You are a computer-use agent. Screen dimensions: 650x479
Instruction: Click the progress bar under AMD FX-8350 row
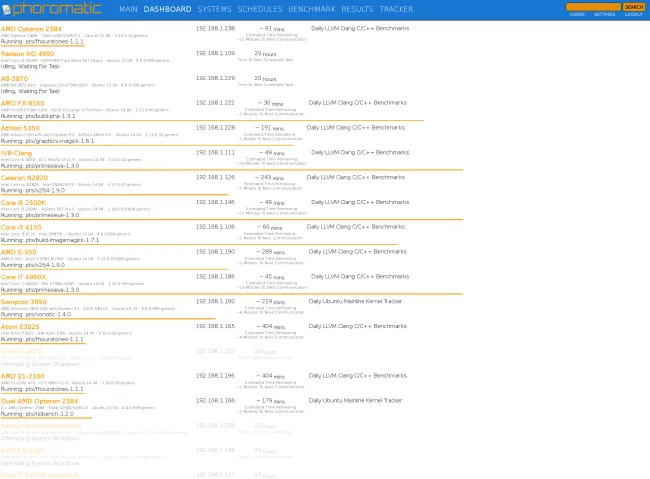click(212, 120)
